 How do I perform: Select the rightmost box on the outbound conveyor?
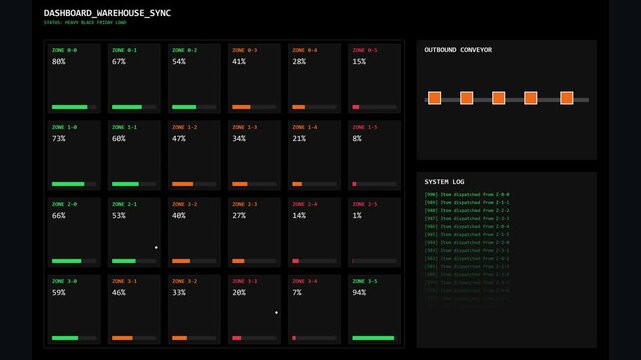pos(567,98)
